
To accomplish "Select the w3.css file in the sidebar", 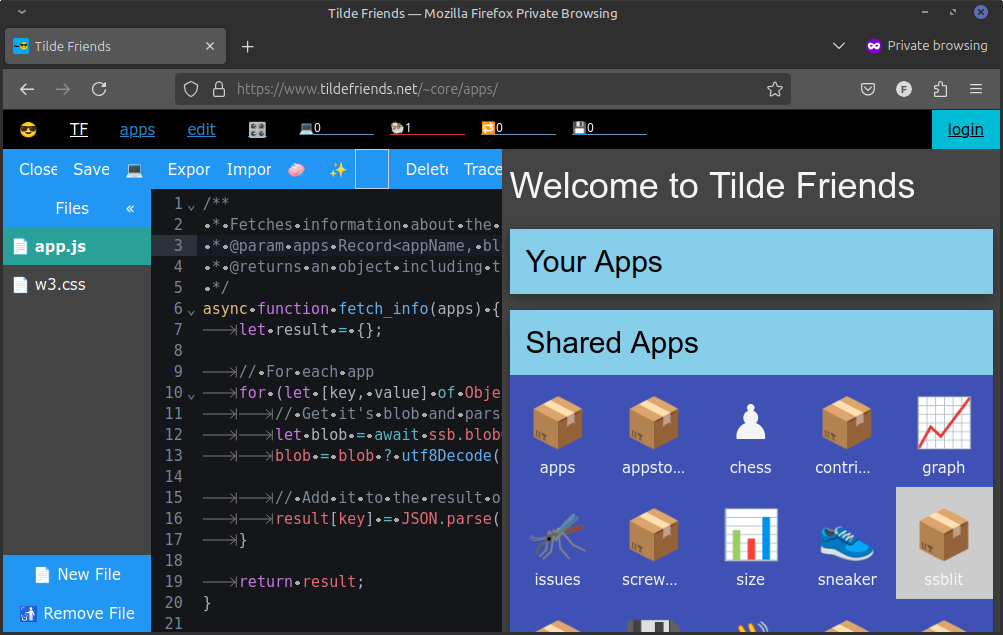I will coord(60,284).
